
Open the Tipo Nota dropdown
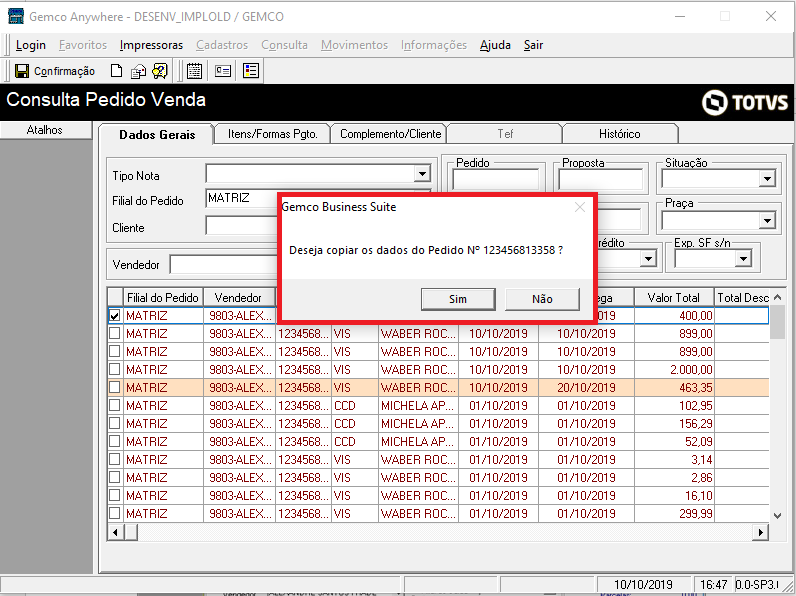[422, 174]
